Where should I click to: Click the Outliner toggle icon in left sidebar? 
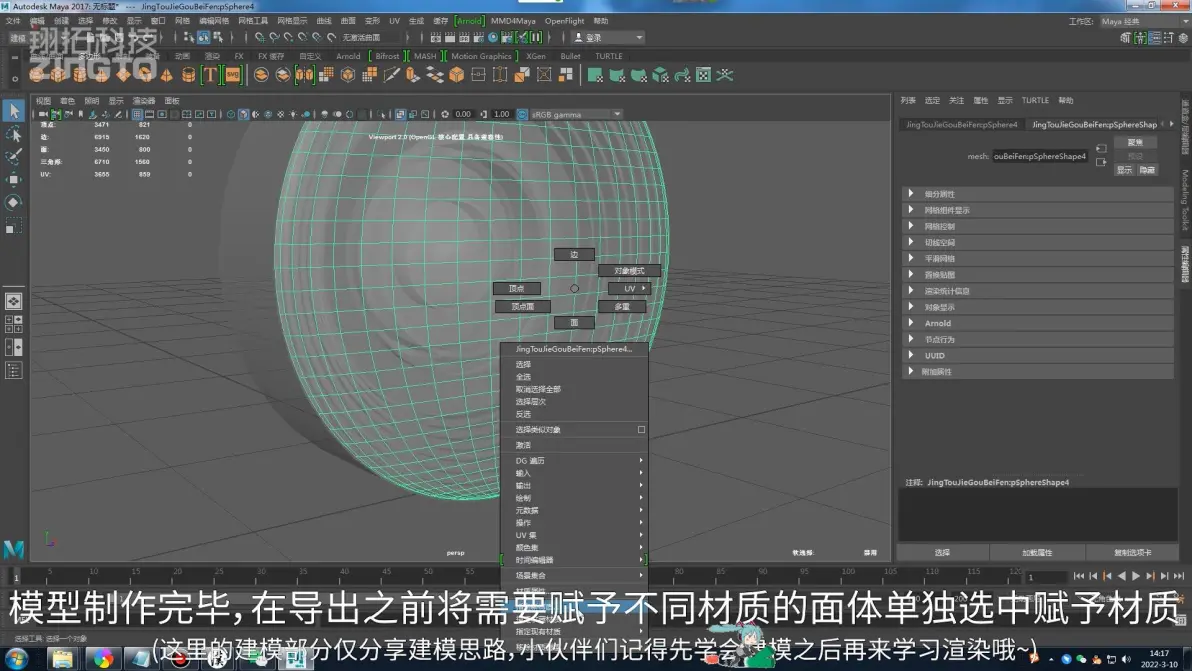(14, 370)
